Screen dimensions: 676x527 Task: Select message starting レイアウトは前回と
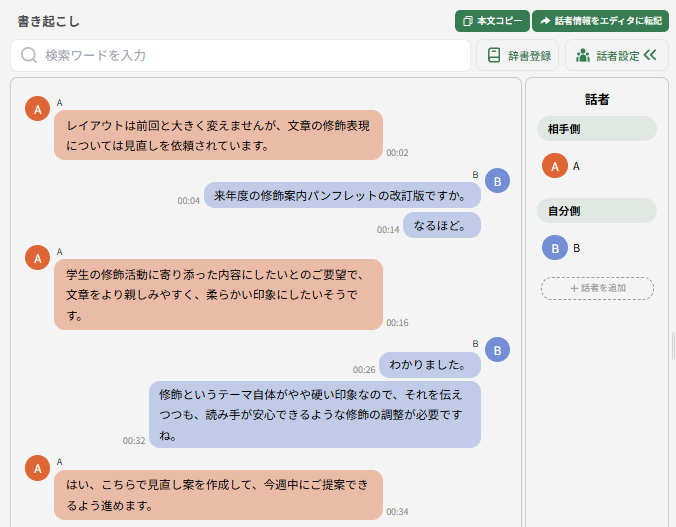pyautogui.click(x=218, y=135)
